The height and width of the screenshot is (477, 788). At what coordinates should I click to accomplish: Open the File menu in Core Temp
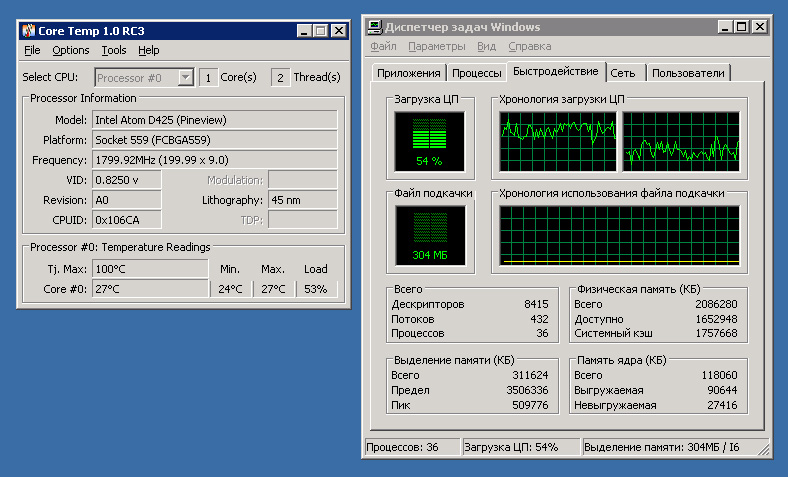32,50
